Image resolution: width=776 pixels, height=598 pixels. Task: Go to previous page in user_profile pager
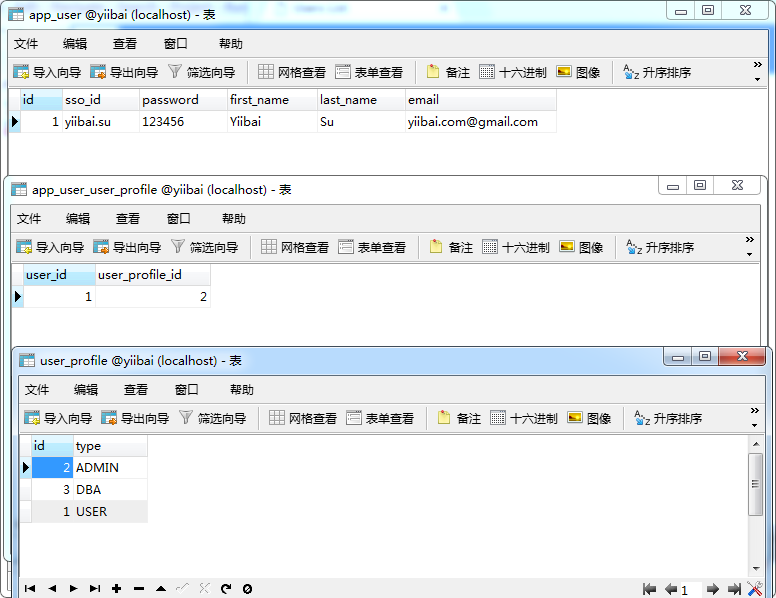[x=671, y=589]
